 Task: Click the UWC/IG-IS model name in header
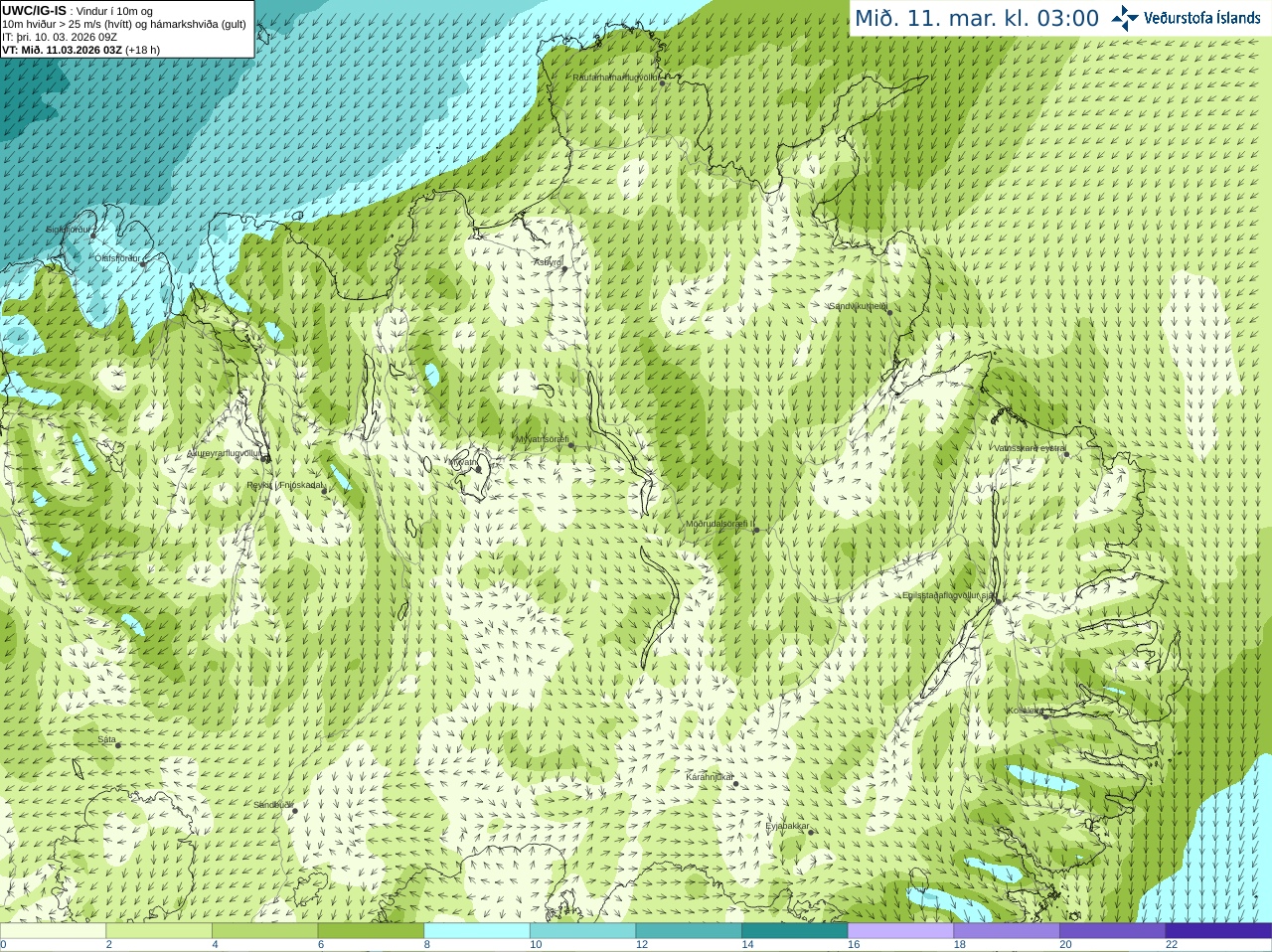[x=34, y=11]
